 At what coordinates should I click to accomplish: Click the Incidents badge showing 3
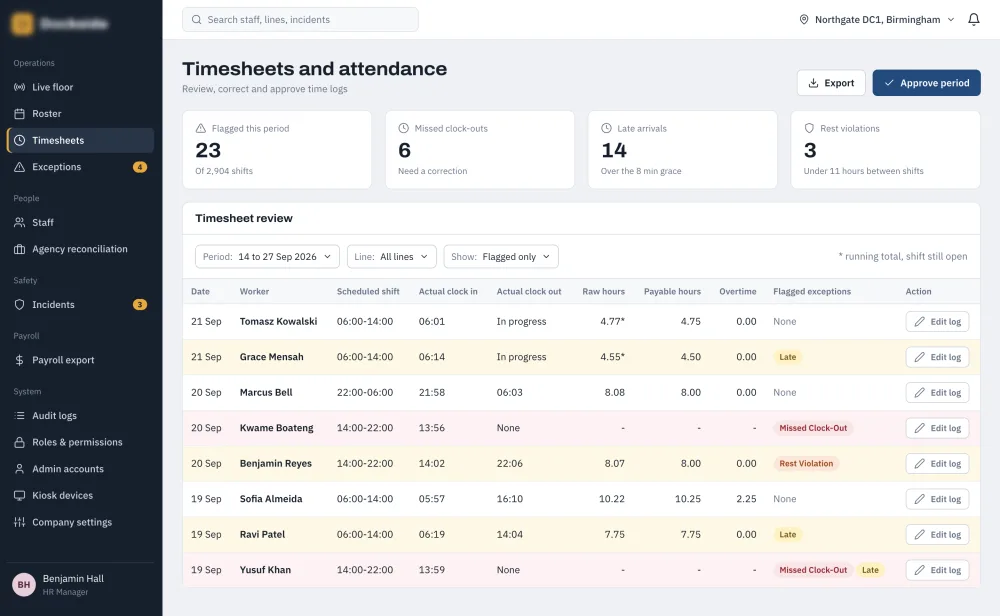(x=140, y=305)
